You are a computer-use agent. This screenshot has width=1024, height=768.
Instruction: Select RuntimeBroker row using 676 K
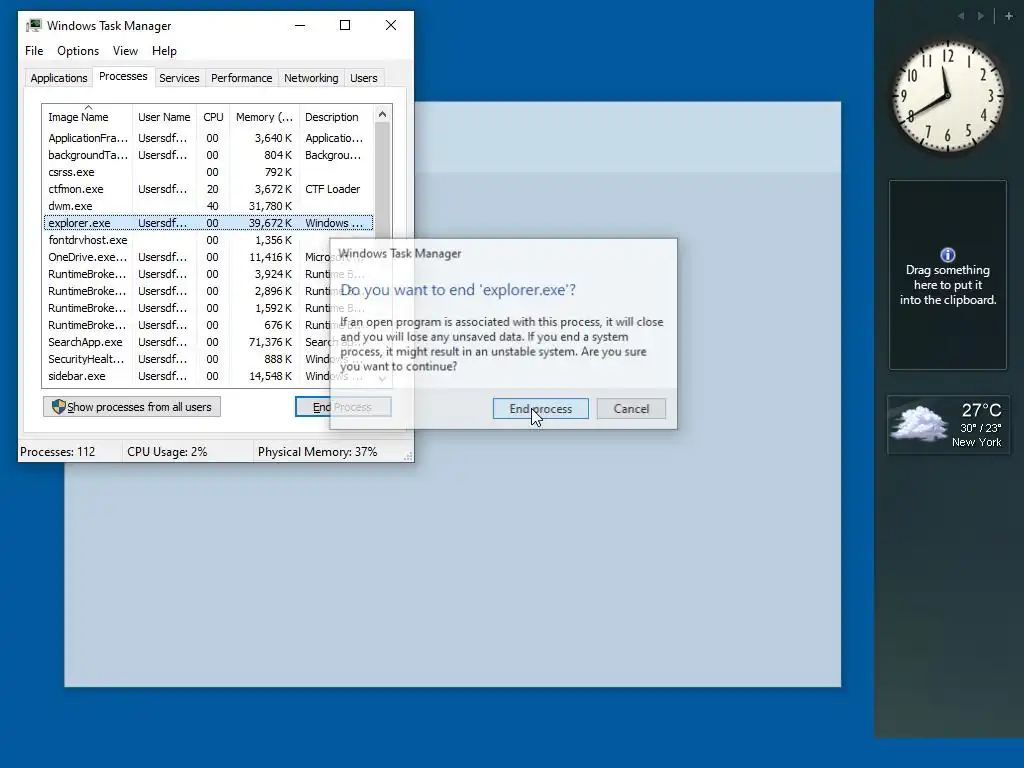pos(208,325)
